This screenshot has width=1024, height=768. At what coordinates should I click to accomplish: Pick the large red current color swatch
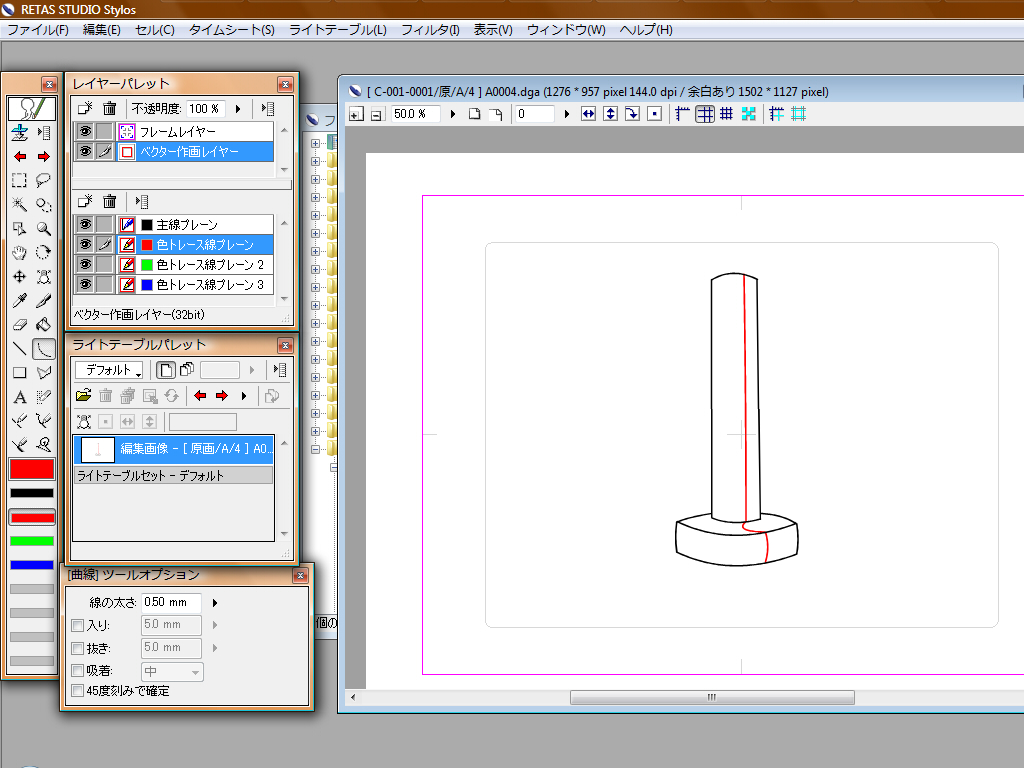pos(32,469)
